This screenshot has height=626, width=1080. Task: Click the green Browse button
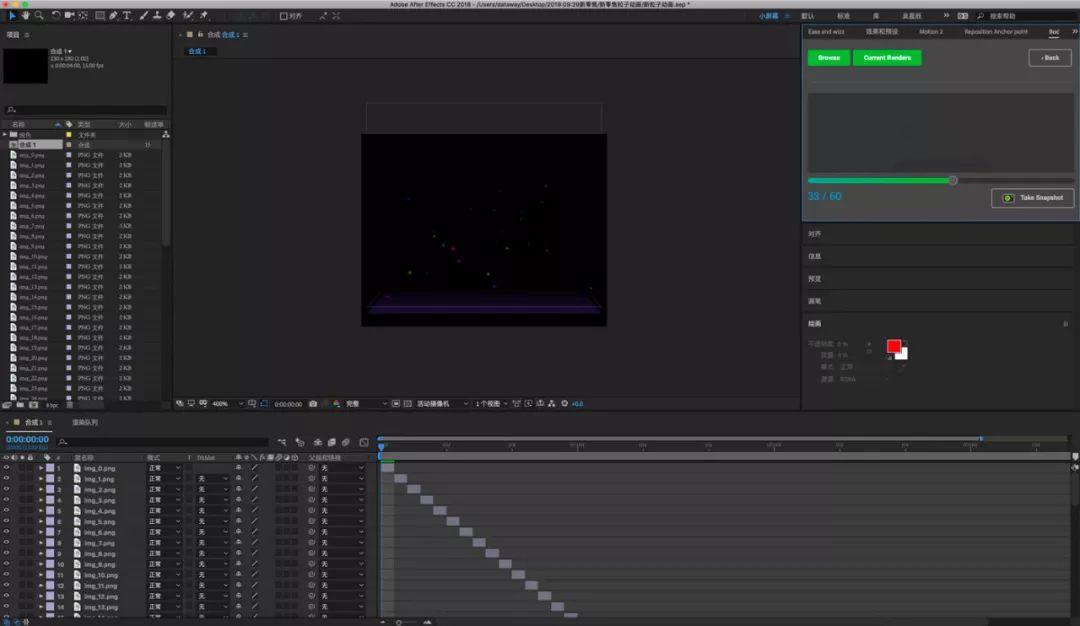pos(828,58)
